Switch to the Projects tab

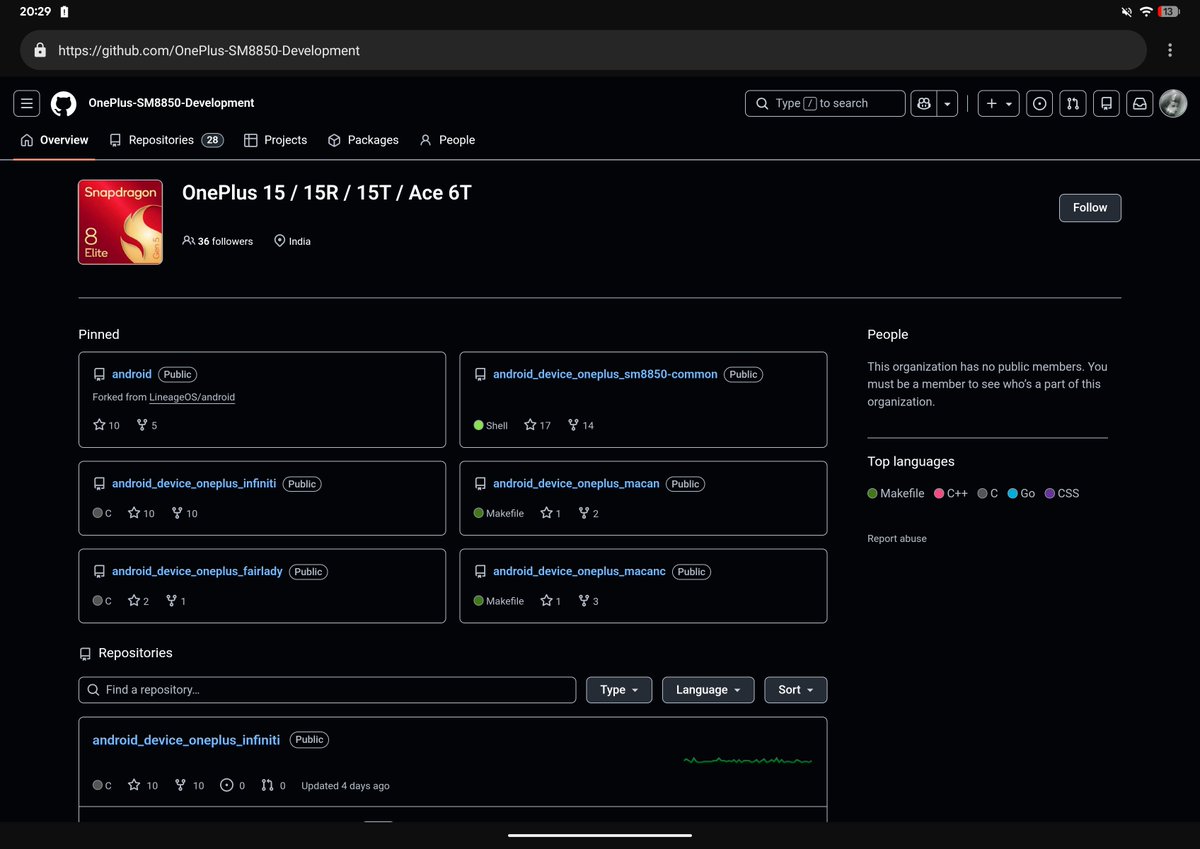coord(275,140)
